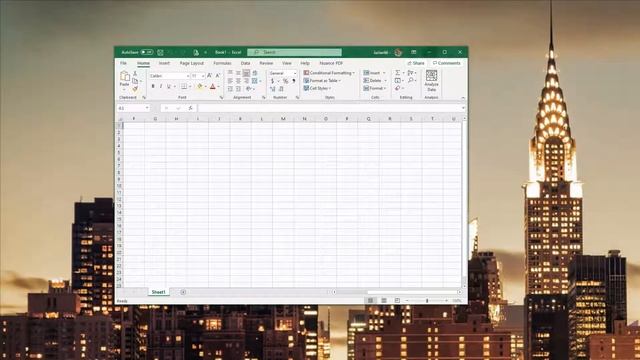Image resolution: width=640 pixels, height=360 pixels.
Task: Click Decrease Indent icon
Action: [230, 89]
